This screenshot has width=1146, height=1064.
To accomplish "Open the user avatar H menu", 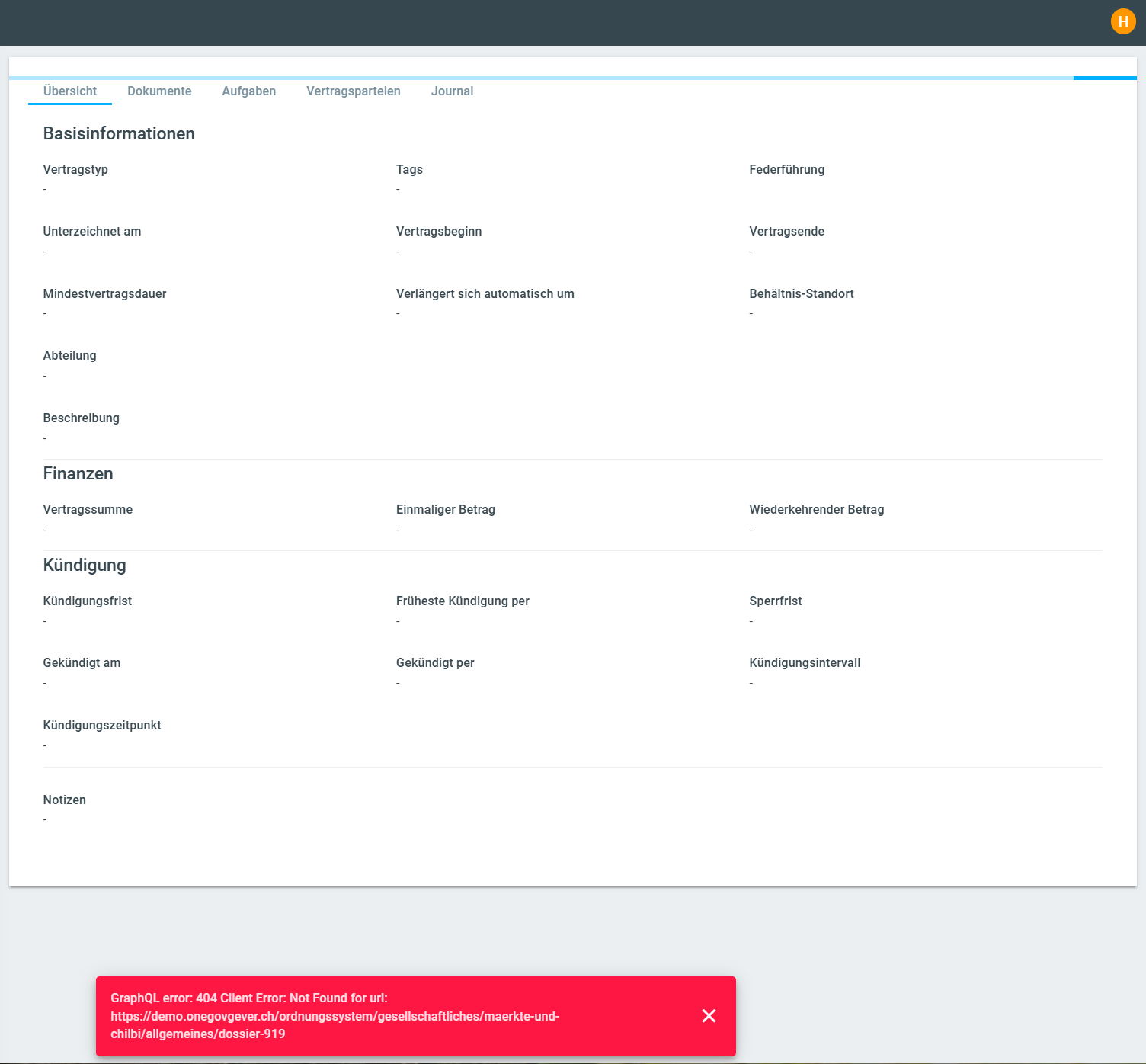I will tap(1123, 21).
